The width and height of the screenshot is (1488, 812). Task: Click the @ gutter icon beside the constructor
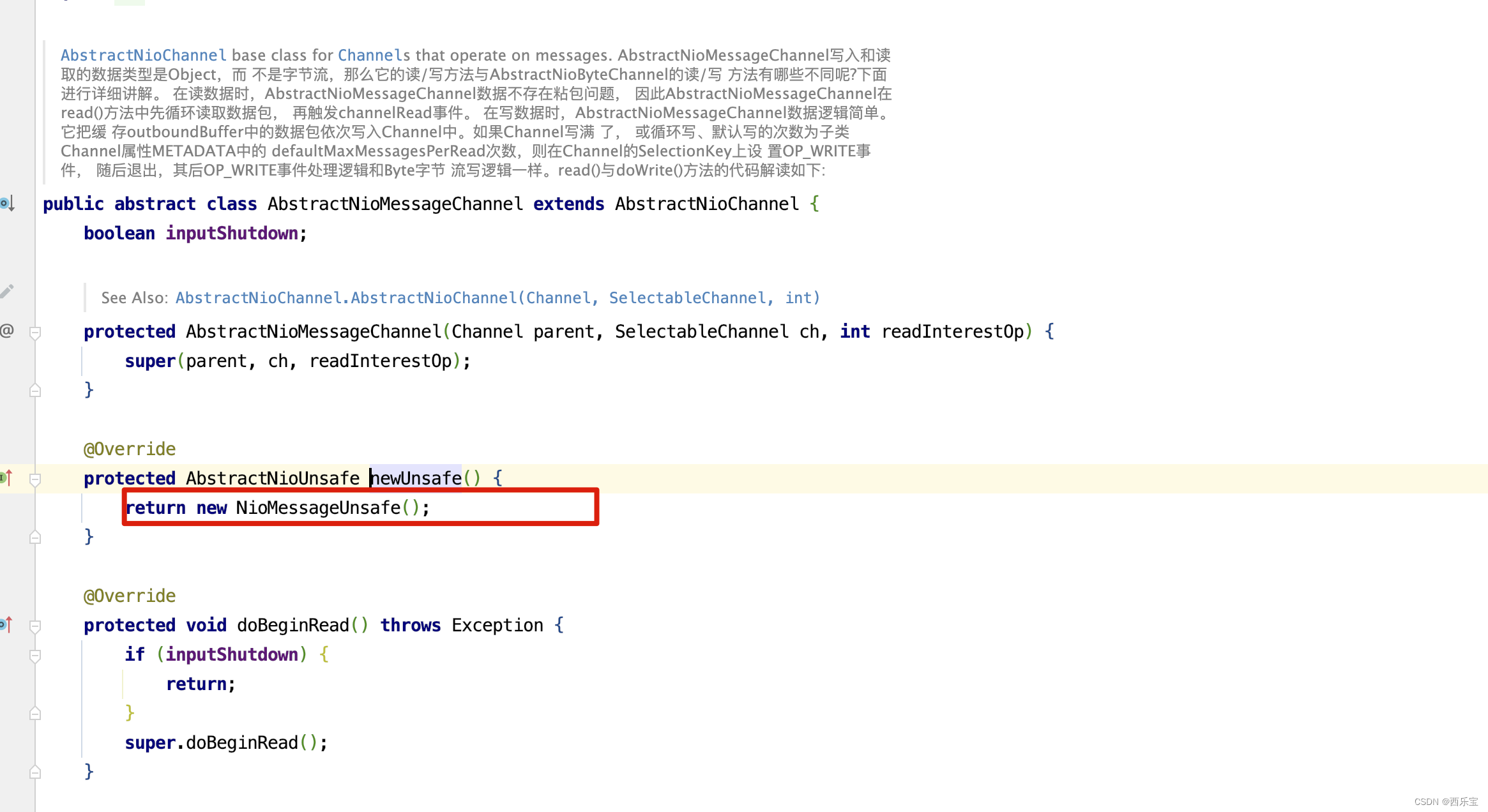7,331
